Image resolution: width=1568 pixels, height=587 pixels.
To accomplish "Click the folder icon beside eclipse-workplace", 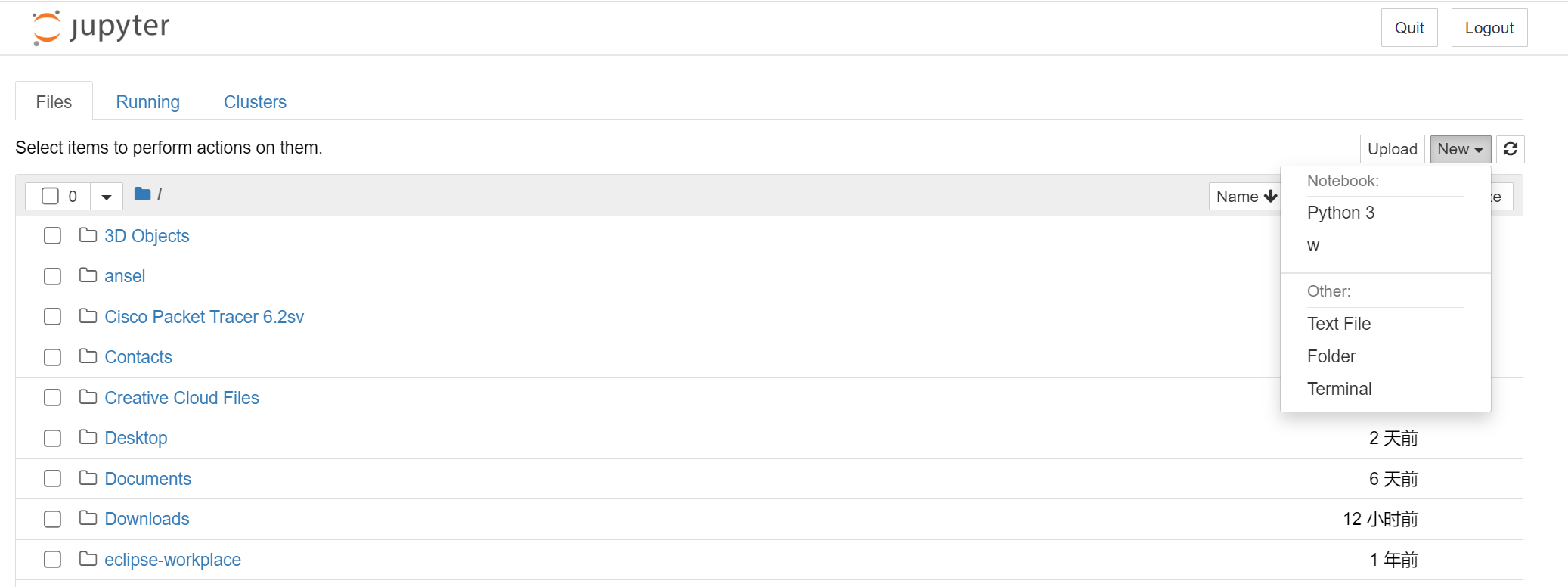I will [87, 559].
